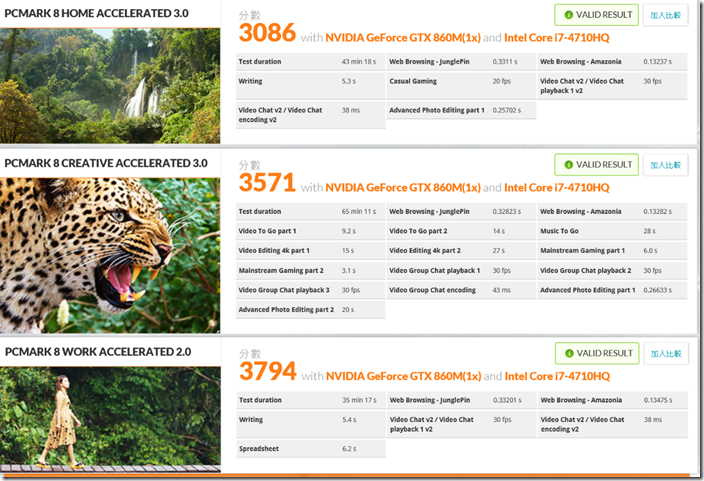This screenshot has width=704, height=481.
Task: Click PCMARK 8 CREATIVE ACCELERATED 3.0 title
Action: tap(106, 163)
